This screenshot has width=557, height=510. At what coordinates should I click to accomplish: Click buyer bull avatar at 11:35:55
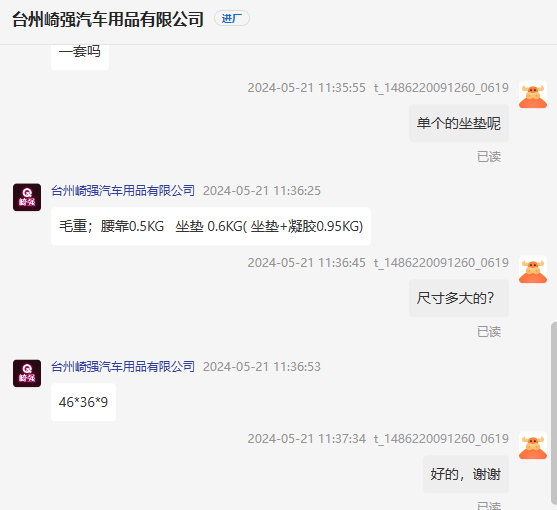tap(532, 94)
